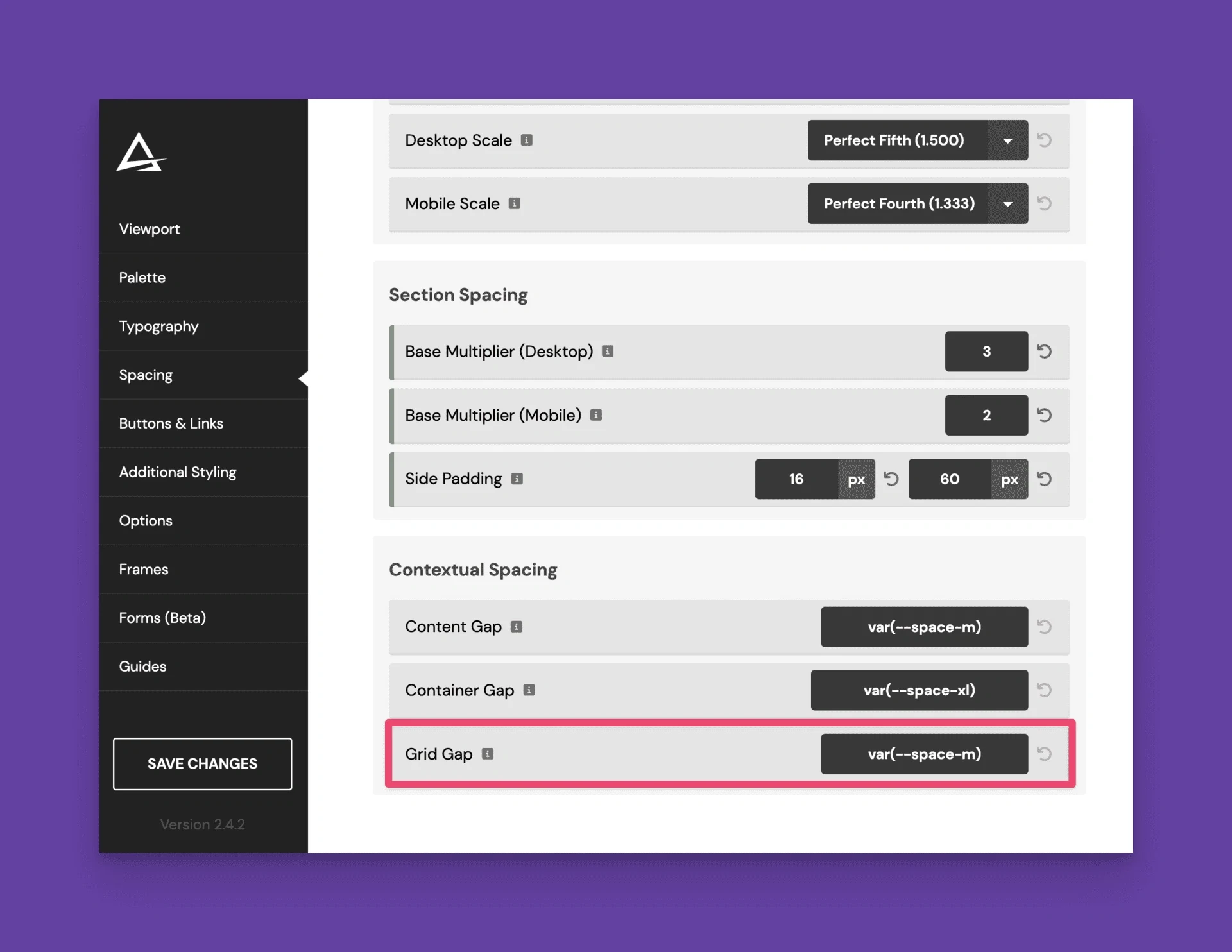The height and width of the screenshot is (952, 1232).
Task: Switch to the Buttons & Links section
Action: [x=171, y=423]
